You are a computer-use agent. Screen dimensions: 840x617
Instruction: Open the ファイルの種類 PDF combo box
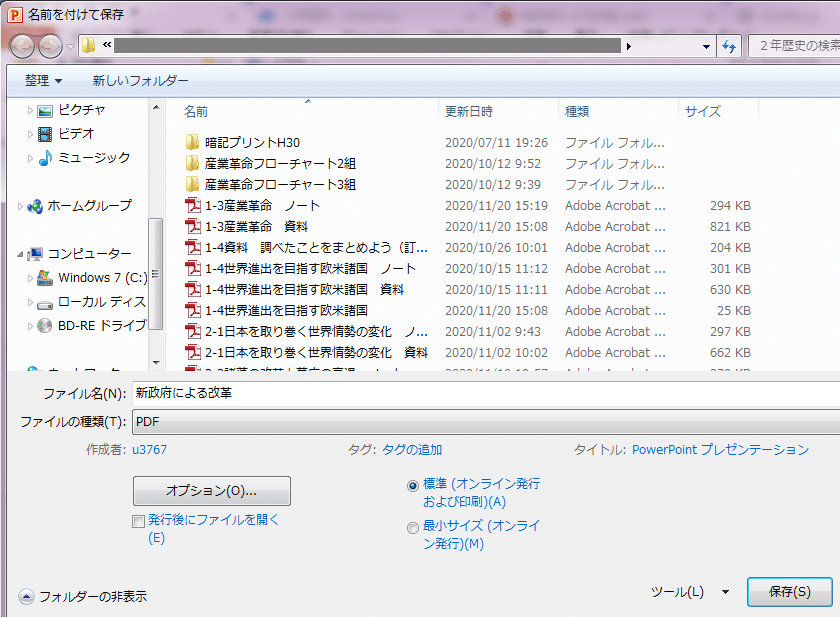[x=486, y=422]
